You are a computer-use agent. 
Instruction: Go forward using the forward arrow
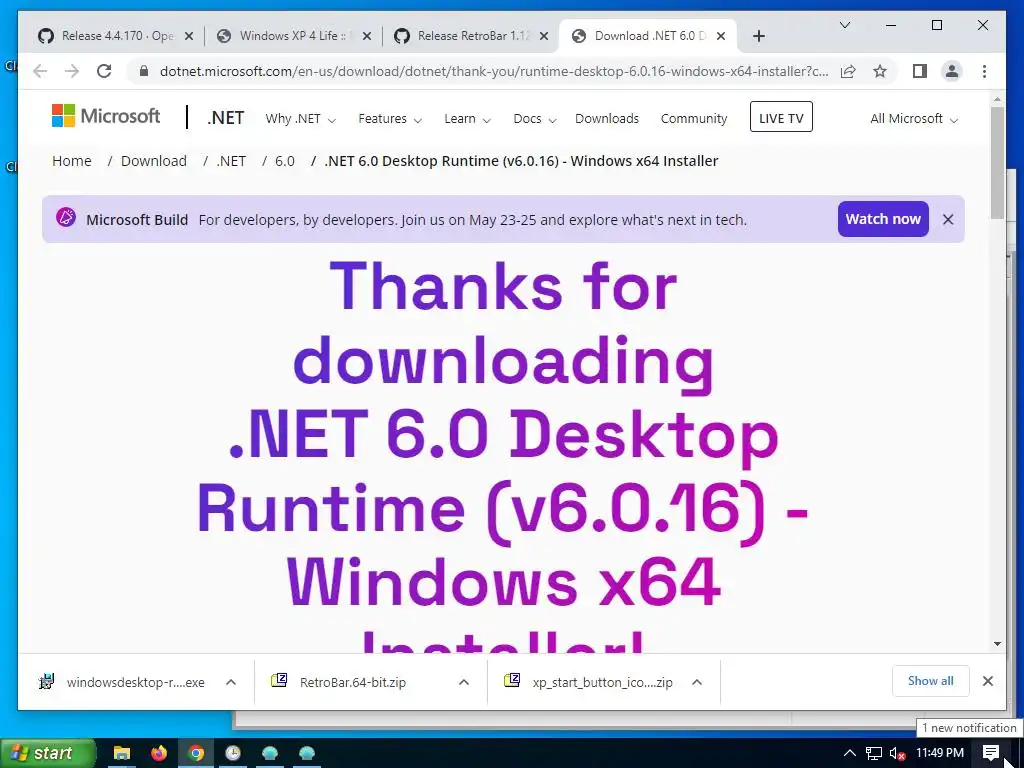72,71
